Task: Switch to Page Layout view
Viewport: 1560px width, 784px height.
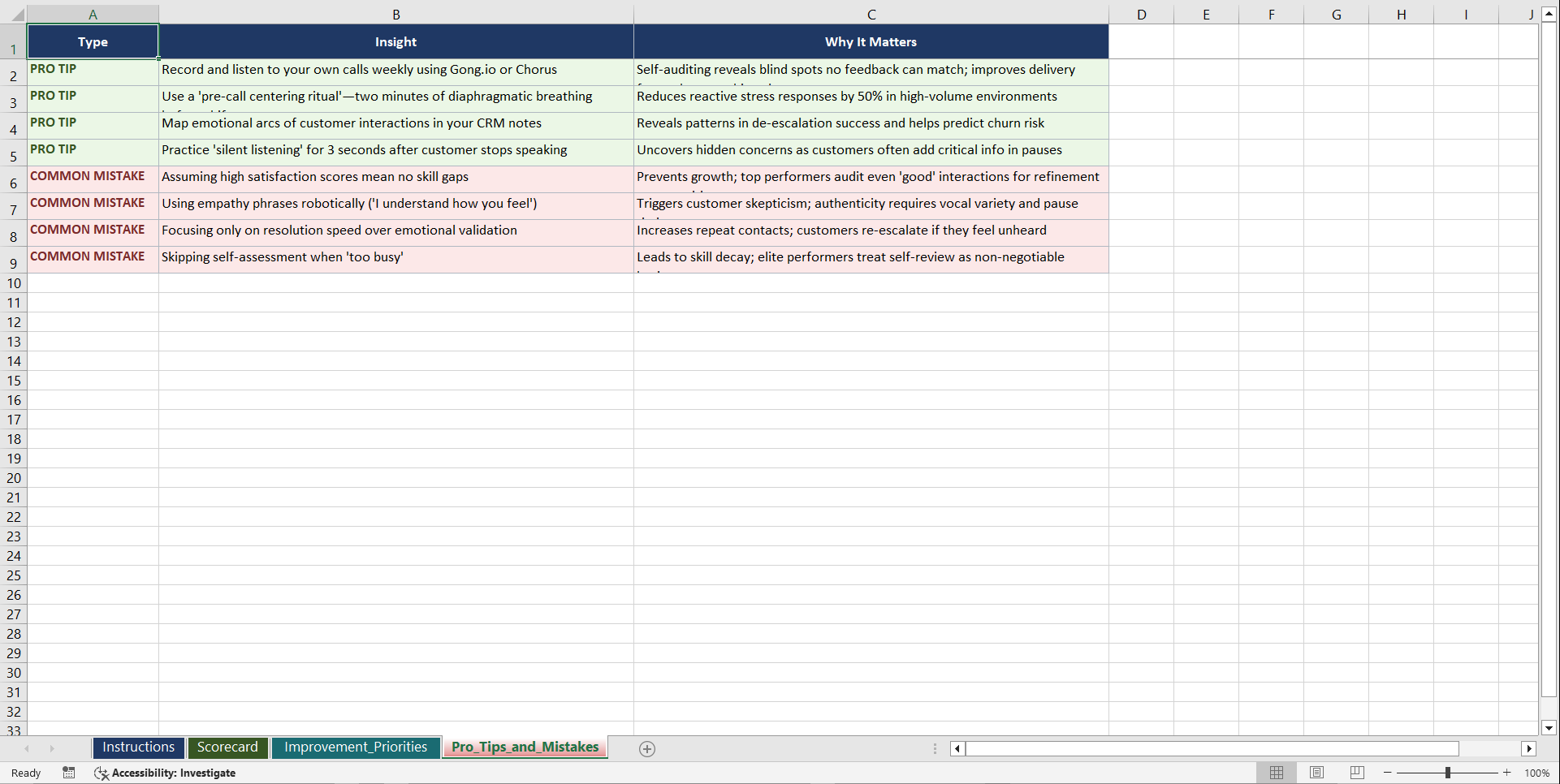Action: 1316,773
